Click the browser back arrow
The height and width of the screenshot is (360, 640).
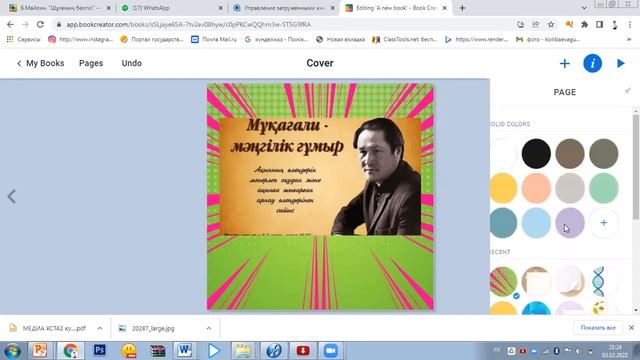click(x=10, y=24)
